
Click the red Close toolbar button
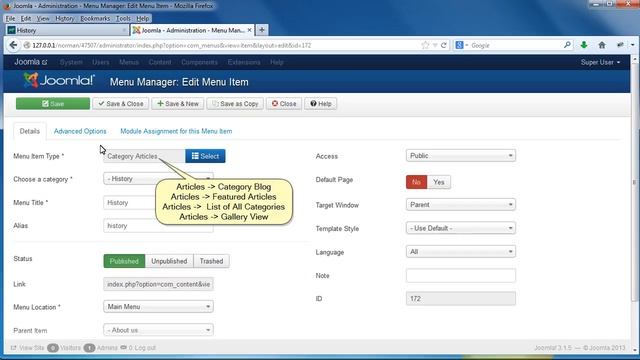click(284, 104)
